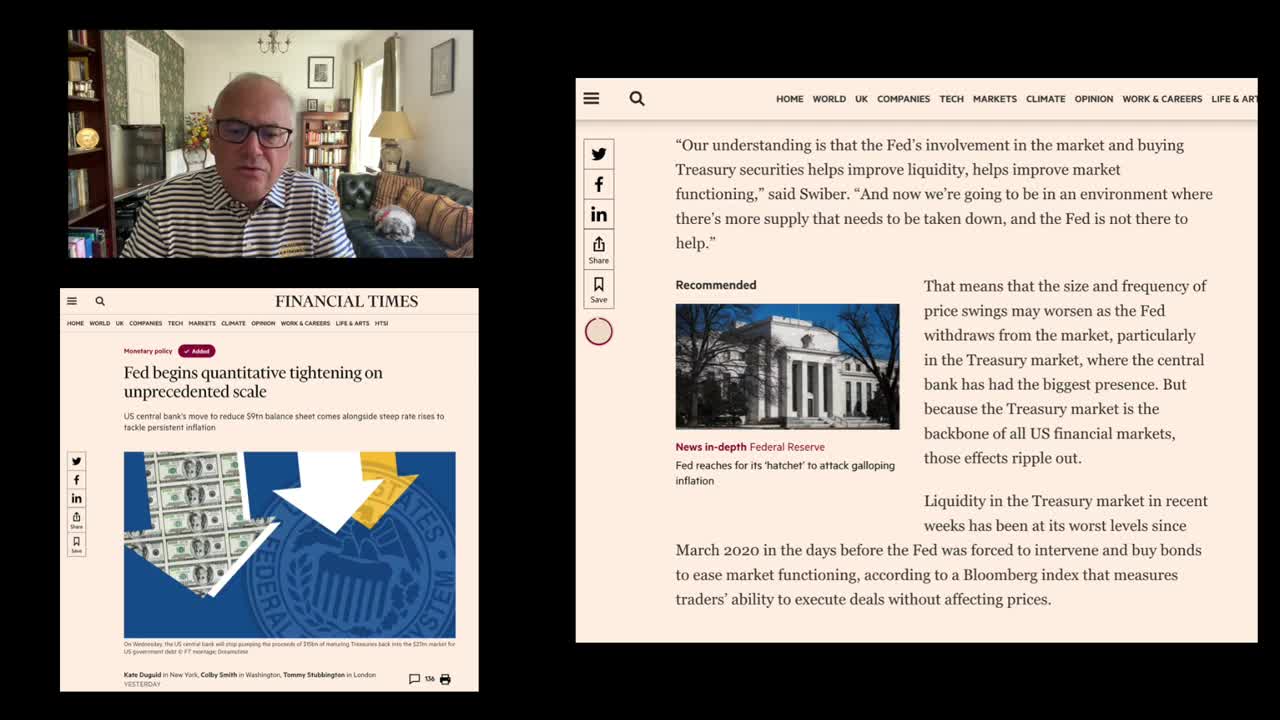Open the dollar arrows article image
The image size is (1280, 720).
click(x=290, y=545)
